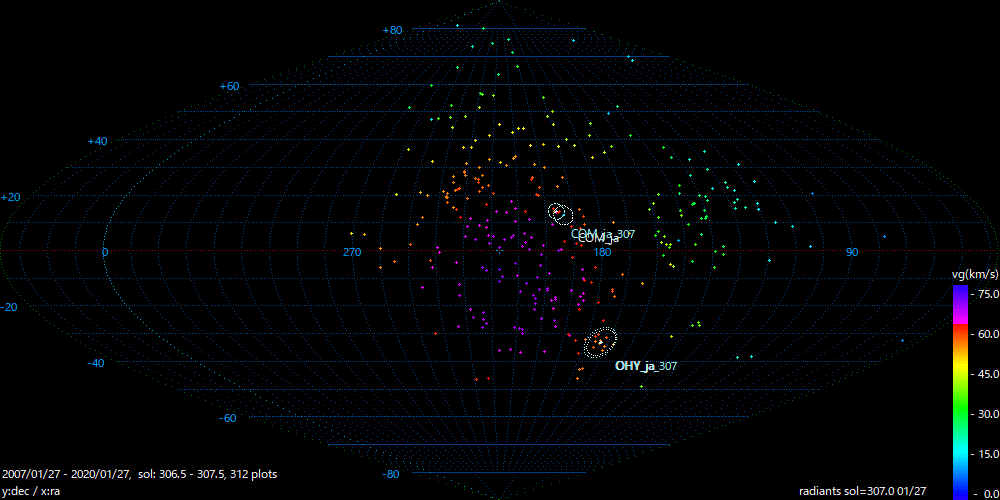Click the +80 declination axis label
This screenshot has width=1000, height=500.
point(392,31)
